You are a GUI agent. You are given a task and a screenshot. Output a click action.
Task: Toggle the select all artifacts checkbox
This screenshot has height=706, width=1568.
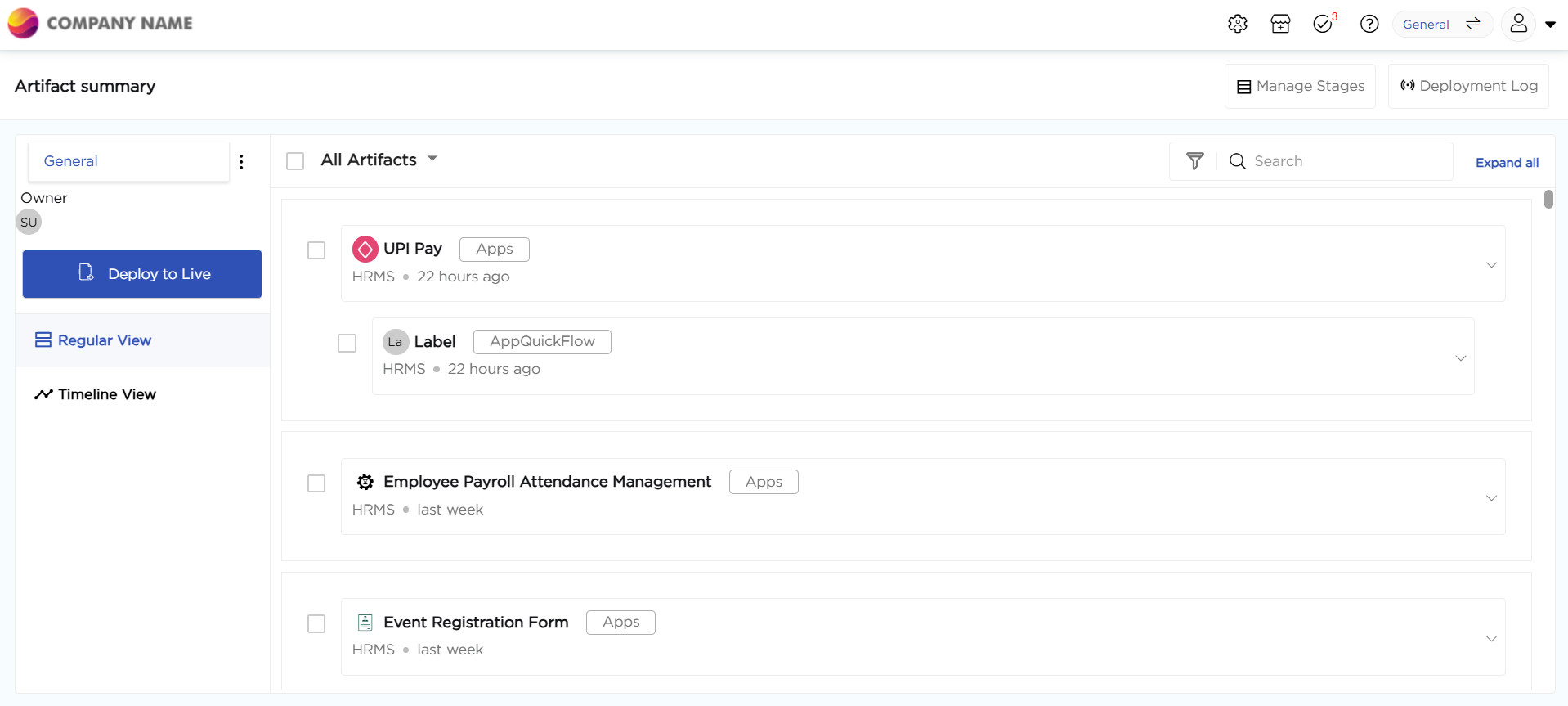[295, 161]
